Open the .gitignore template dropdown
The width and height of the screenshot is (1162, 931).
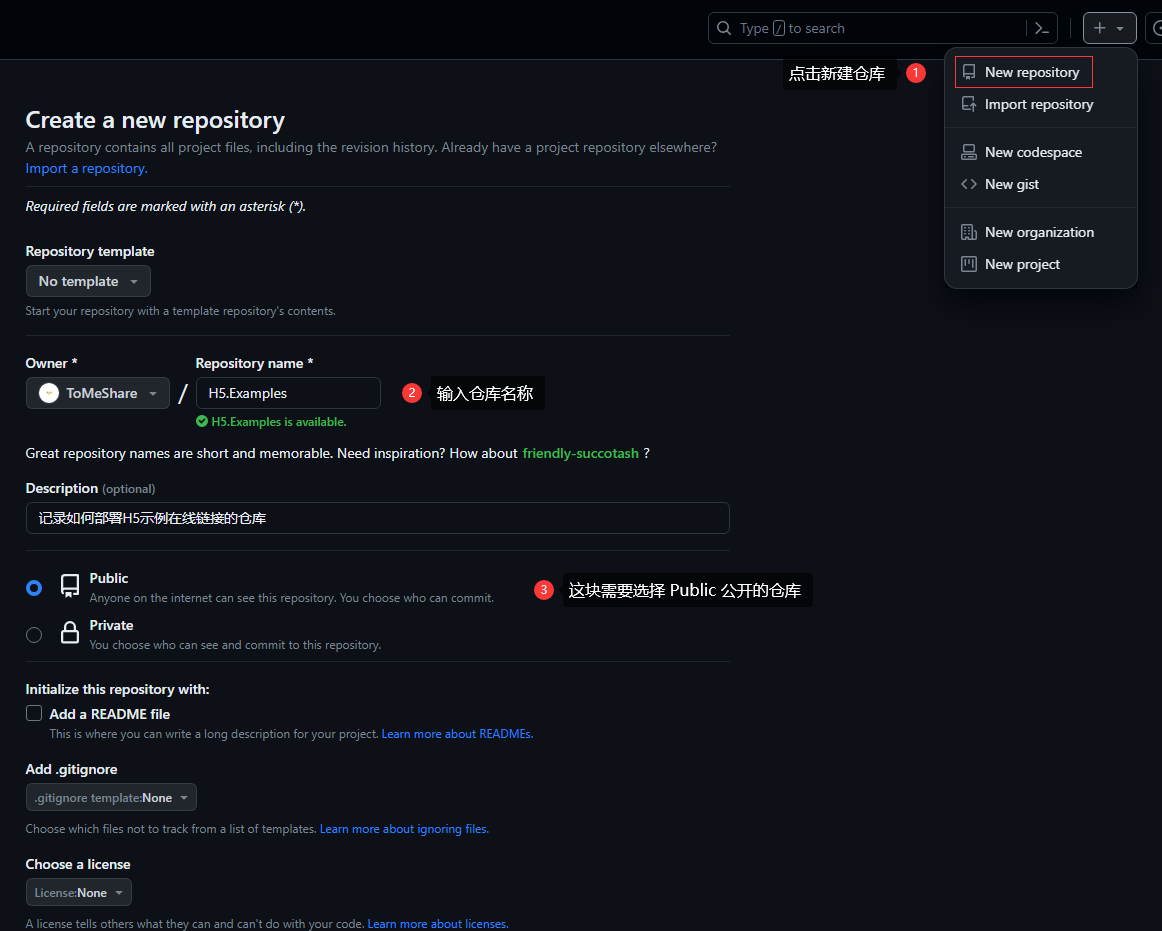pyautogui.click(x=111, y=798)
